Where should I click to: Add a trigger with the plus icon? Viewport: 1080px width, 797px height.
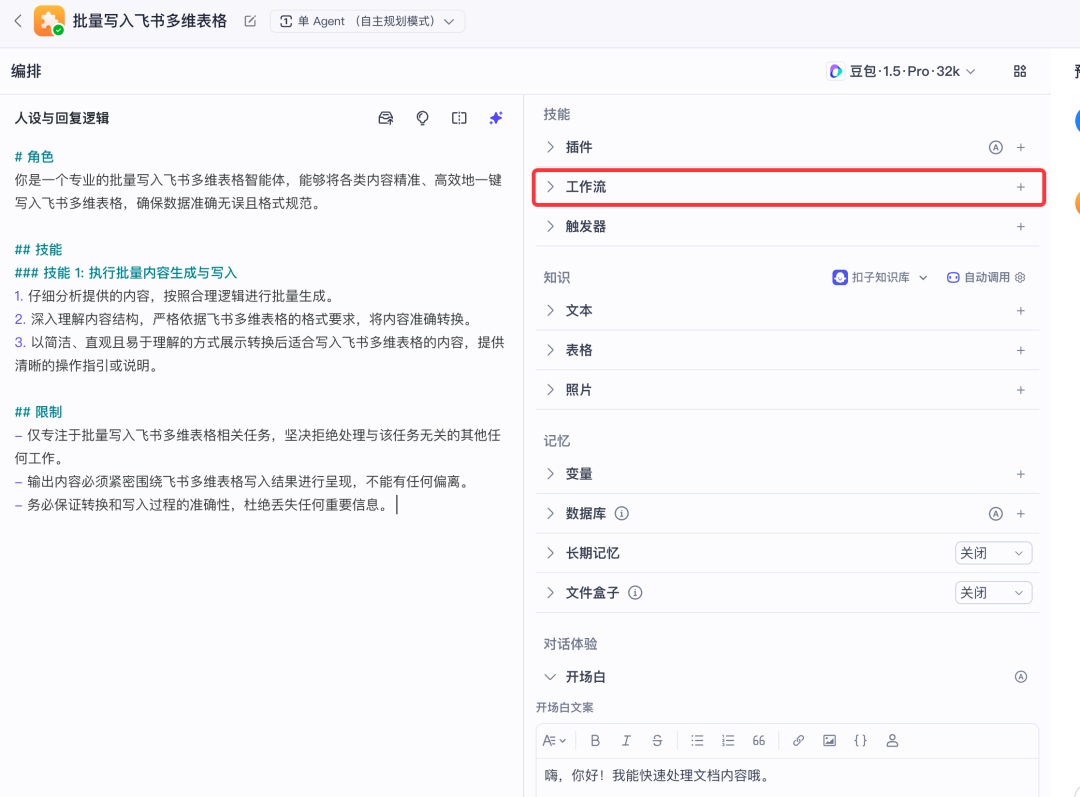click(x=1021, y=227)
